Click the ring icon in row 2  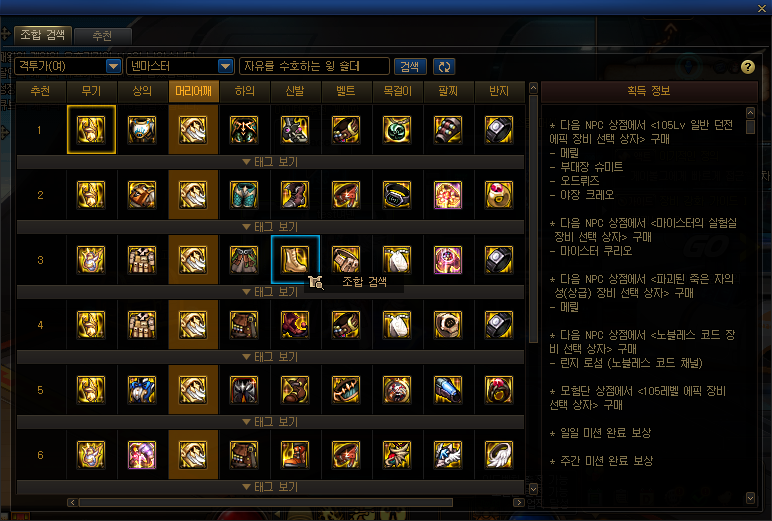(x=499, y=195)
